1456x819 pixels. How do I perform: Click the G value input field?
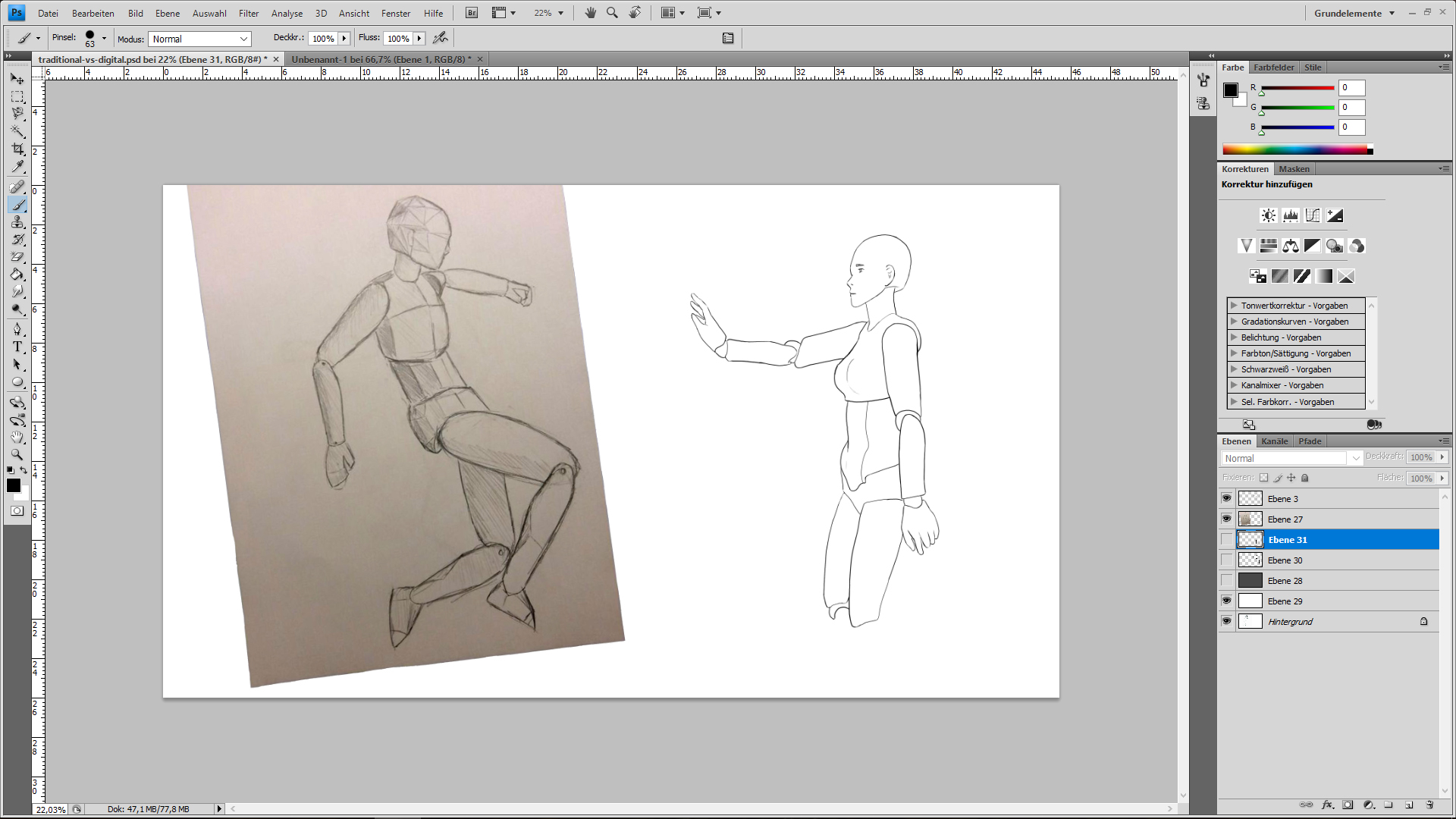coord(1351,108)
